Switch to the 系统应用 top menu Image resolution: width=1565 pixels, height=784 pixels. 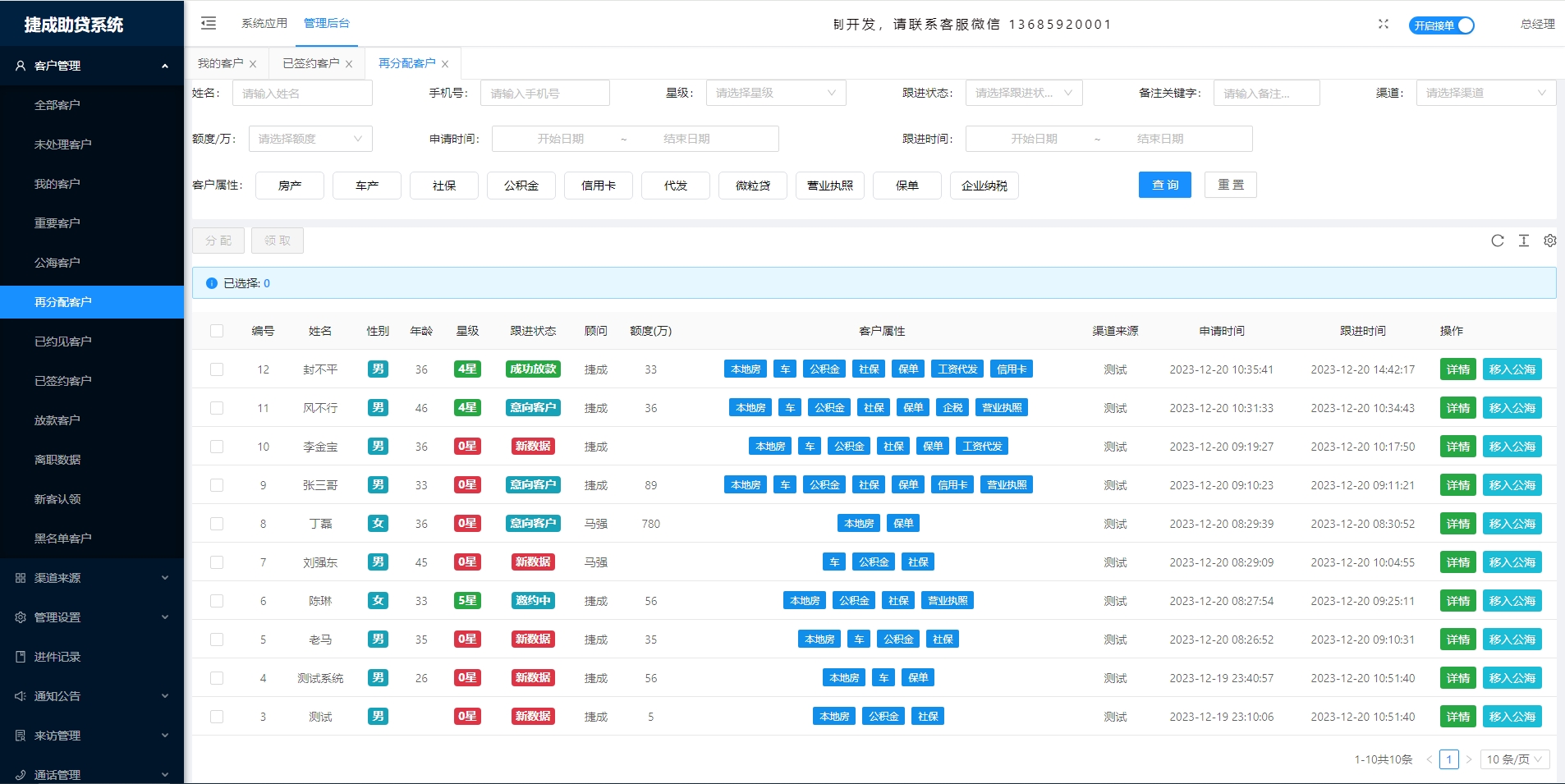point(264,23)
